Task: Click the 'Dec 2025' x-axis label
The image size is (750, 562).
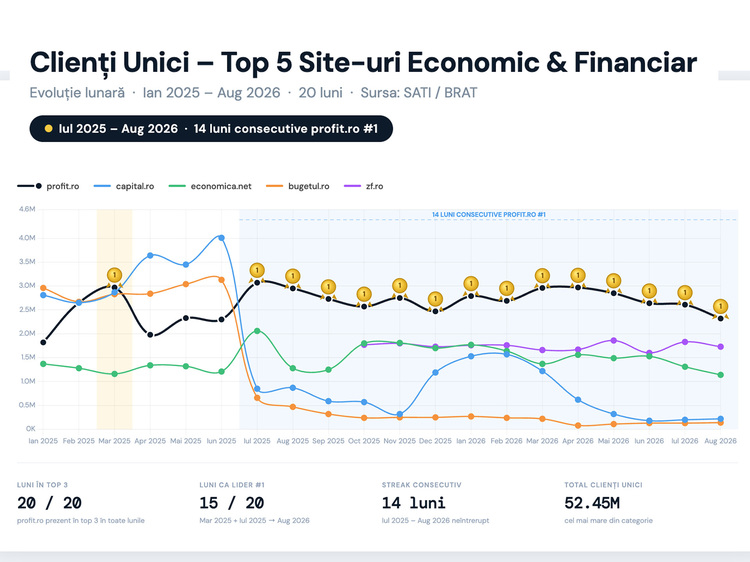Action: click(x=435, y=441)
